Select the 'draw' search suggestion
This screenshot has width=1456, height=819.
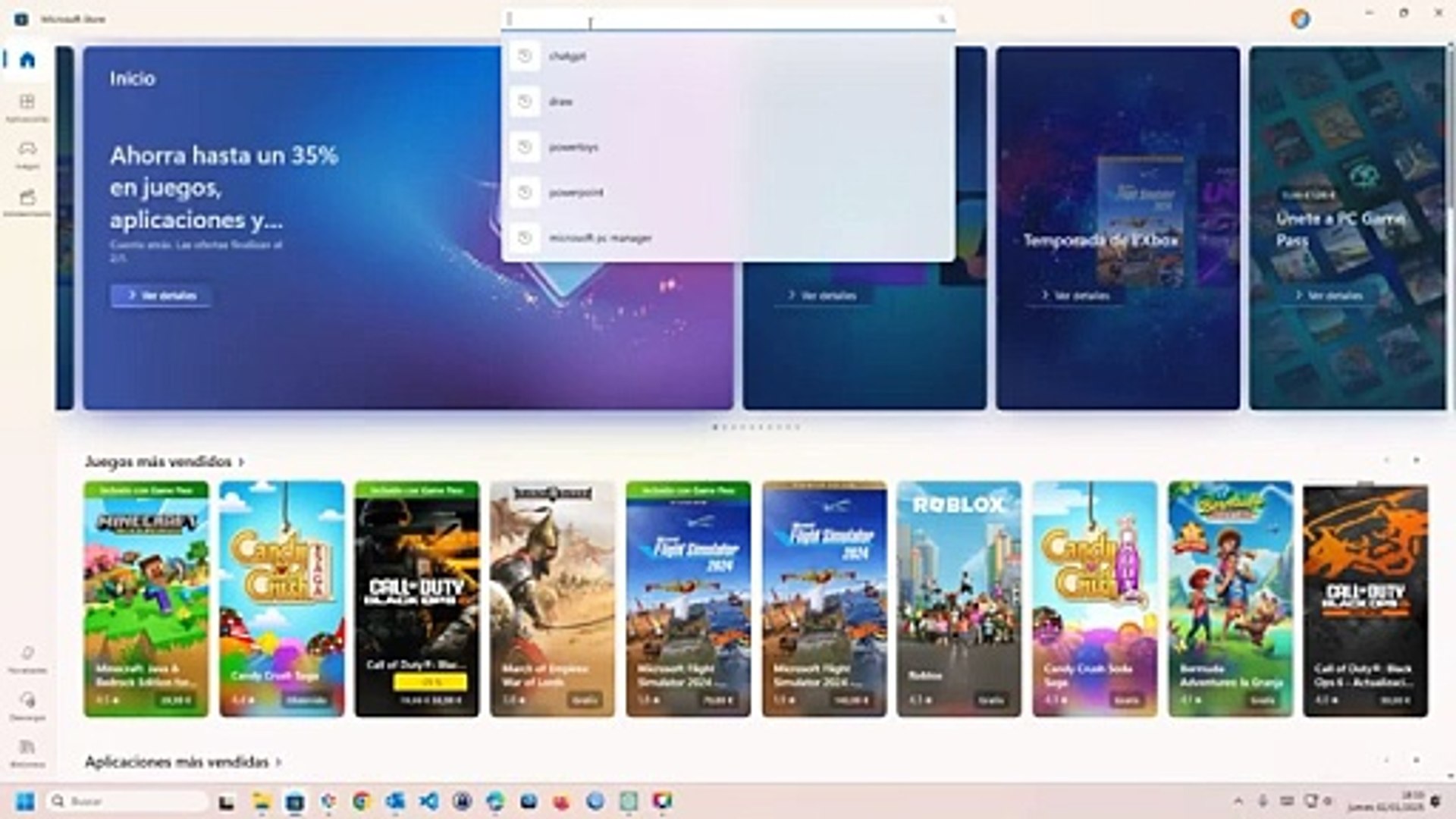click(x=728, y=102)
